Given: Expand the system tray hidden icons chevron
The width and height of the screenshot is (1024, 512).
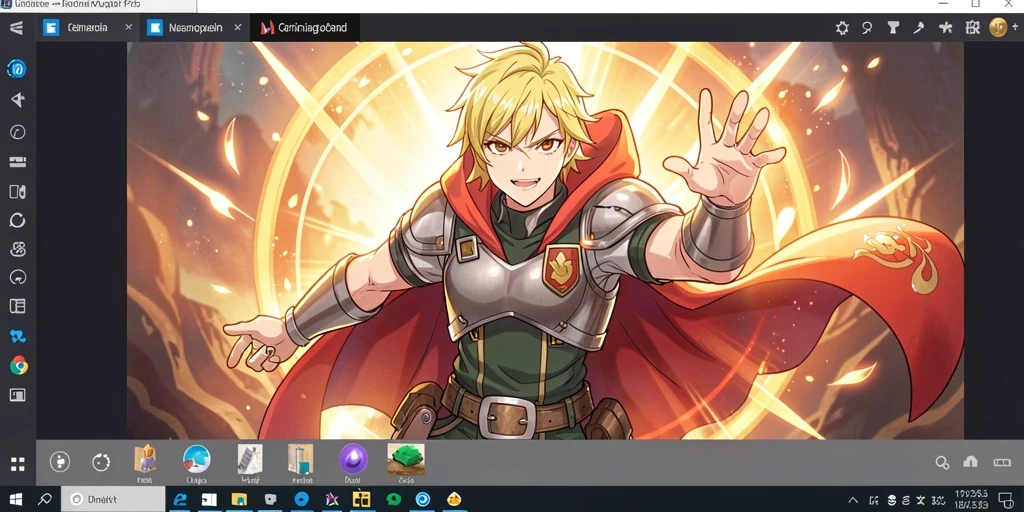Looking at the screenshot, I should pos(853,500).
